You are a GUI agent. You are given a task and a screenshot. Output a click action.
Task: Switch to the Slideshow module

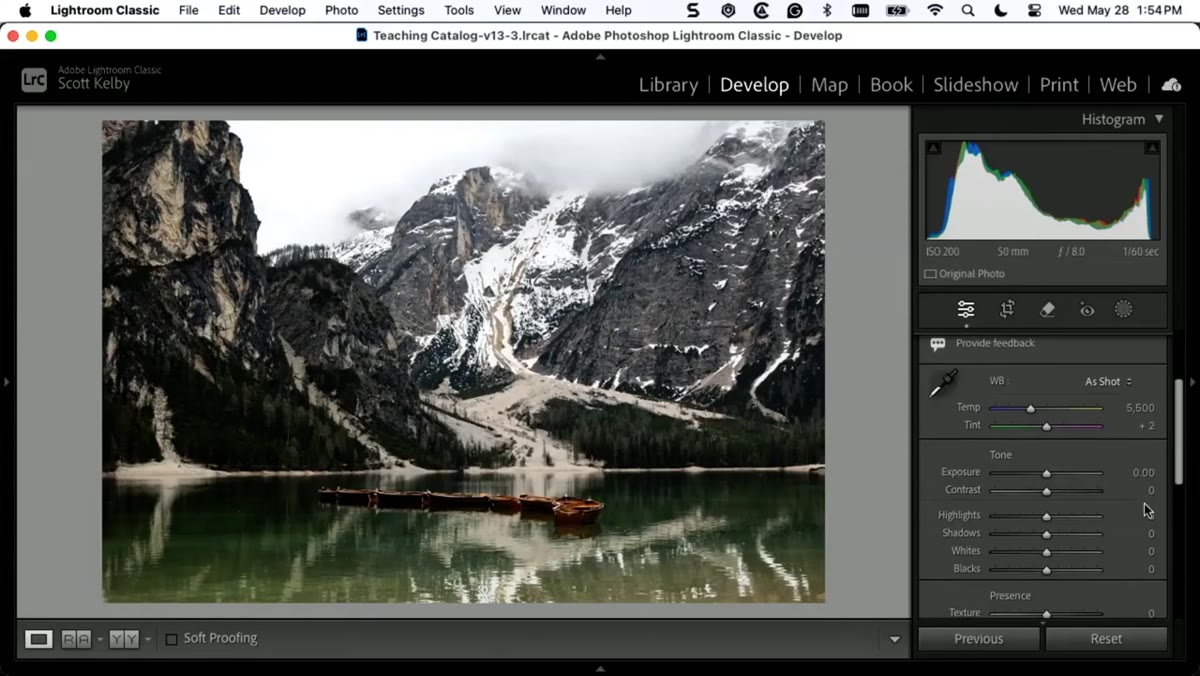click(x=975, y=85)
